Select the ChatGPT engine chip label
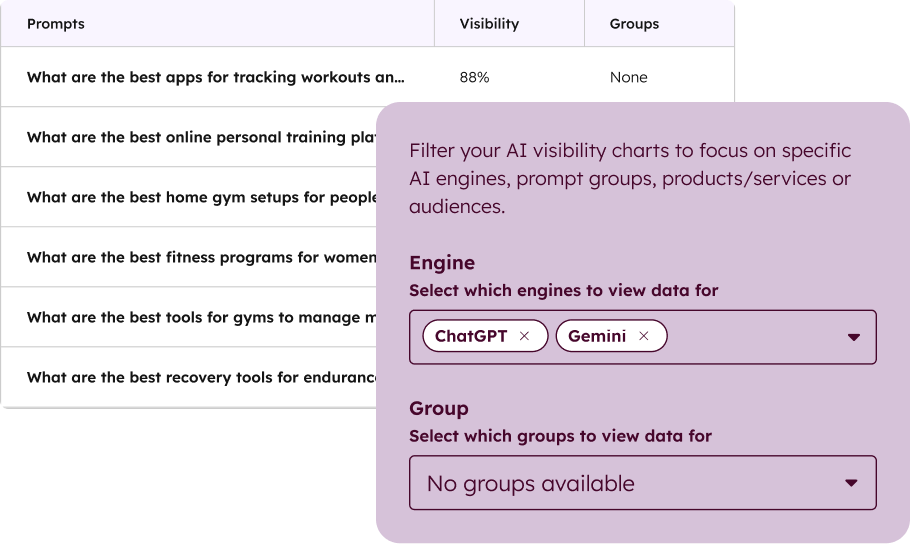The width and height of the screenshot is (910, 544). pyautogui.click(x=471, y=337)
